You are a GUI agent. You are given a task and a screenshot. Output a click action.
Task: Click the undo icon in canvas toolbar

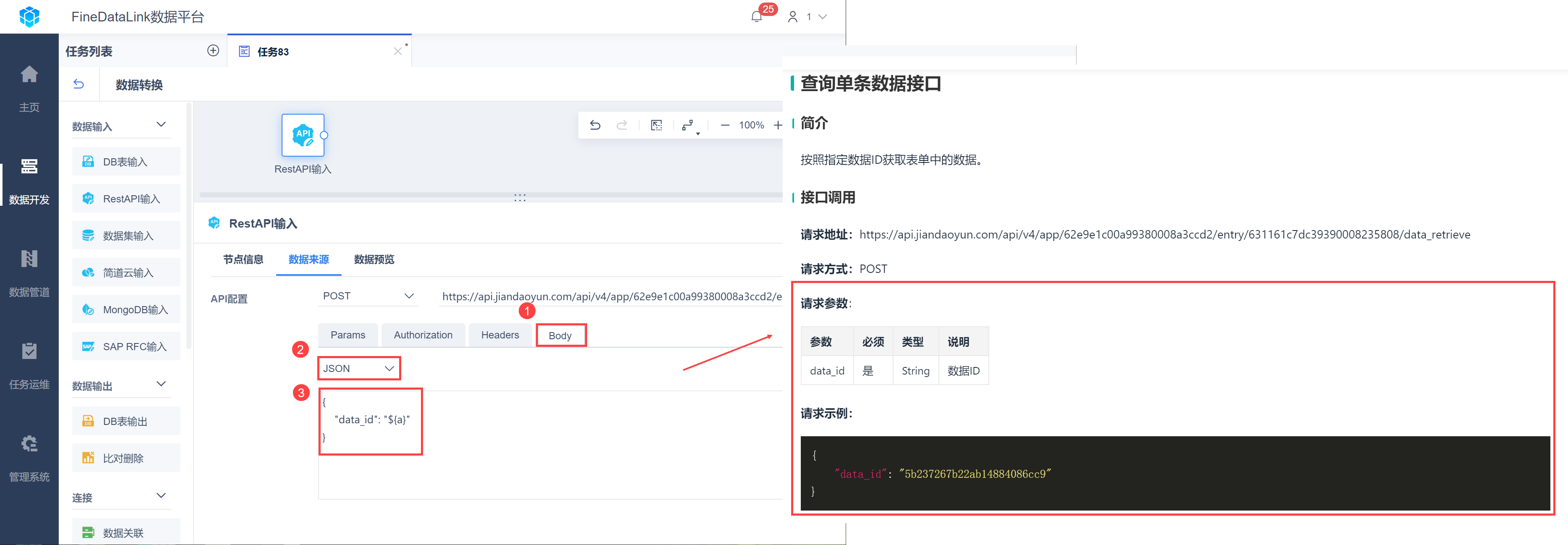point(595,126)
